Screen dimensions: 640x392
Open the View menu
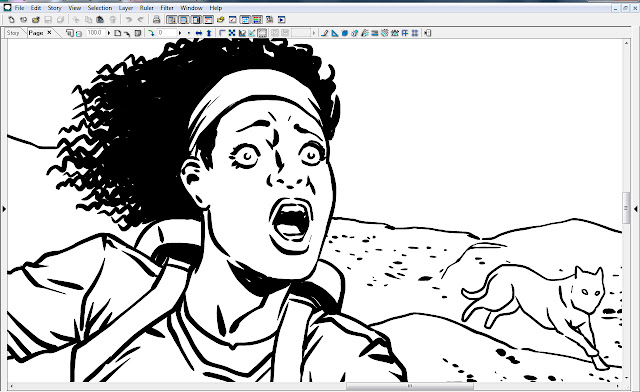(x=75, y=8)
